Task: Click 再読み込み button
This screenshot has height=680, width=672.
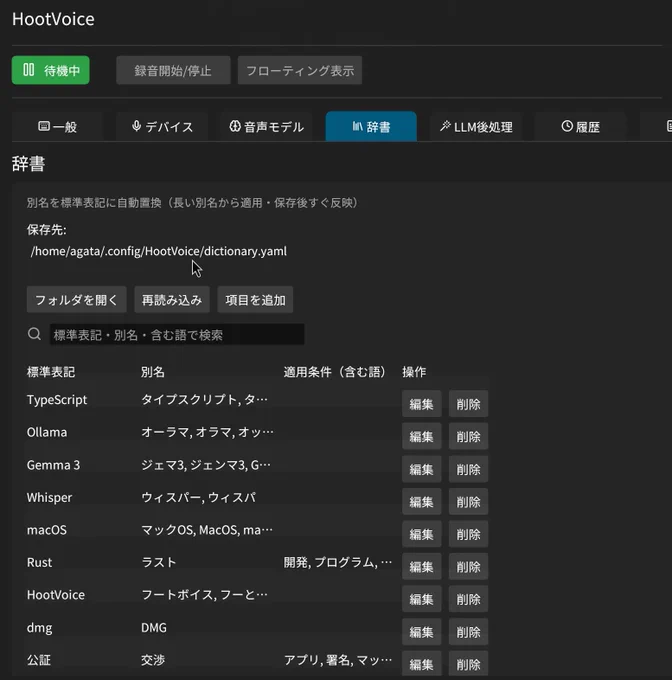Action: click(x=172, y=300)
